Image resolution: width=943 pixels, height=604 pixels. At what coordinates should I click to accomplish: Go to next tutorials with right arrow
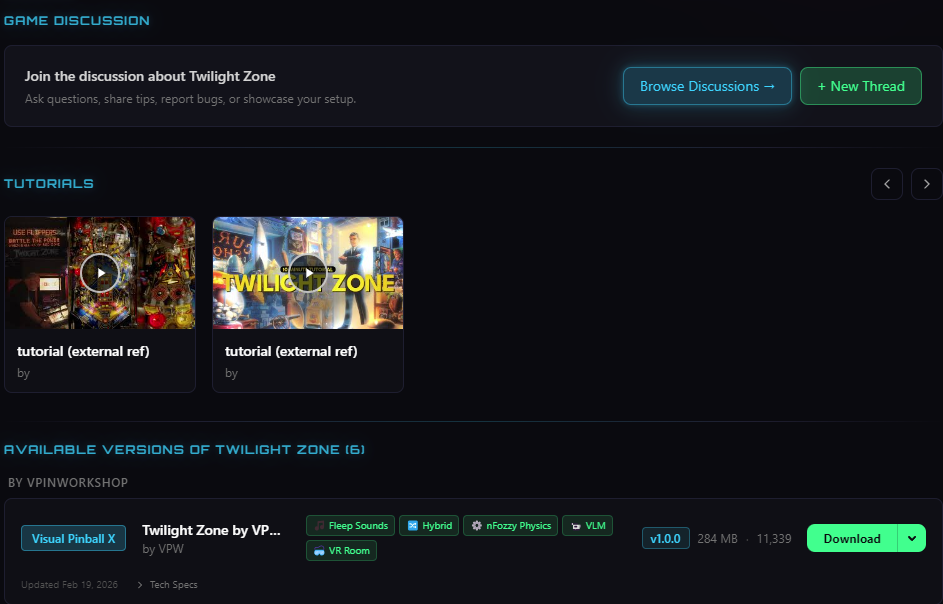tap(926, 184)
